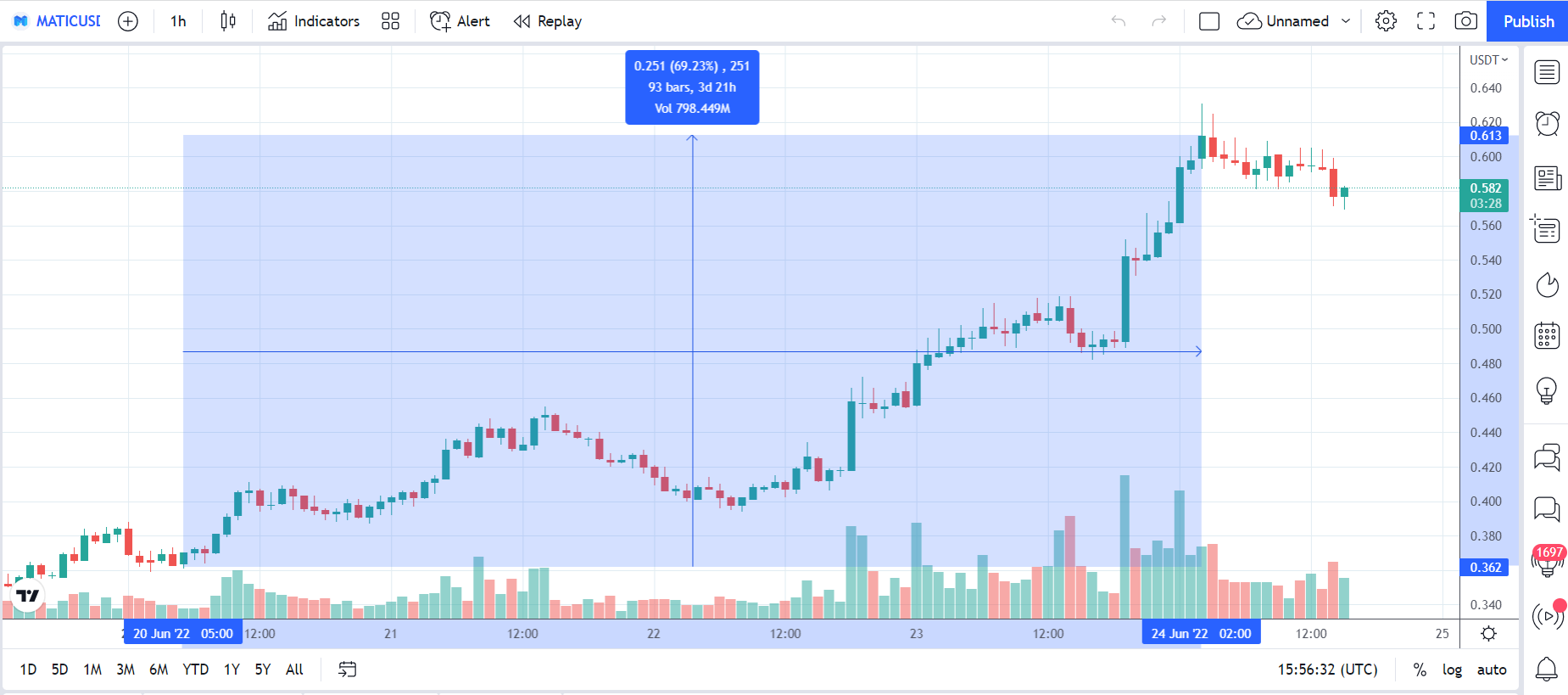Click the TradingView logo on chart
The width and height of the screenshot is (1568, 695).
click(28, 596)
